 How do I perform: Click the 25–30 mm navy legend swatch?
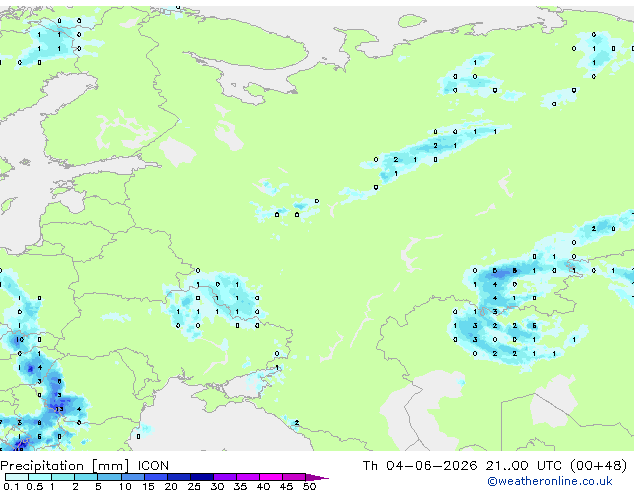coord(201,477)
